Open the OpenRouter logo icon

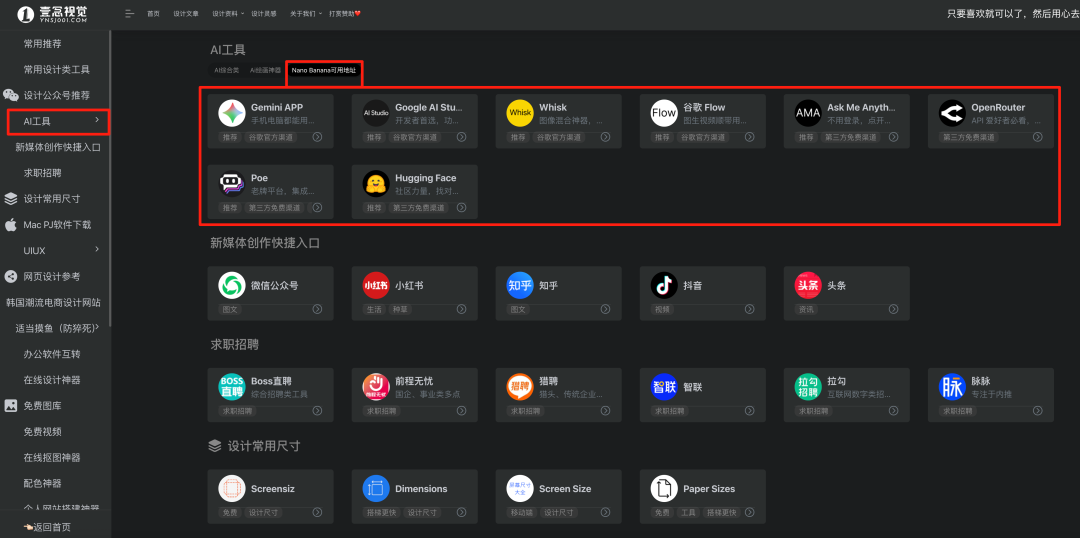click(952, 113)
